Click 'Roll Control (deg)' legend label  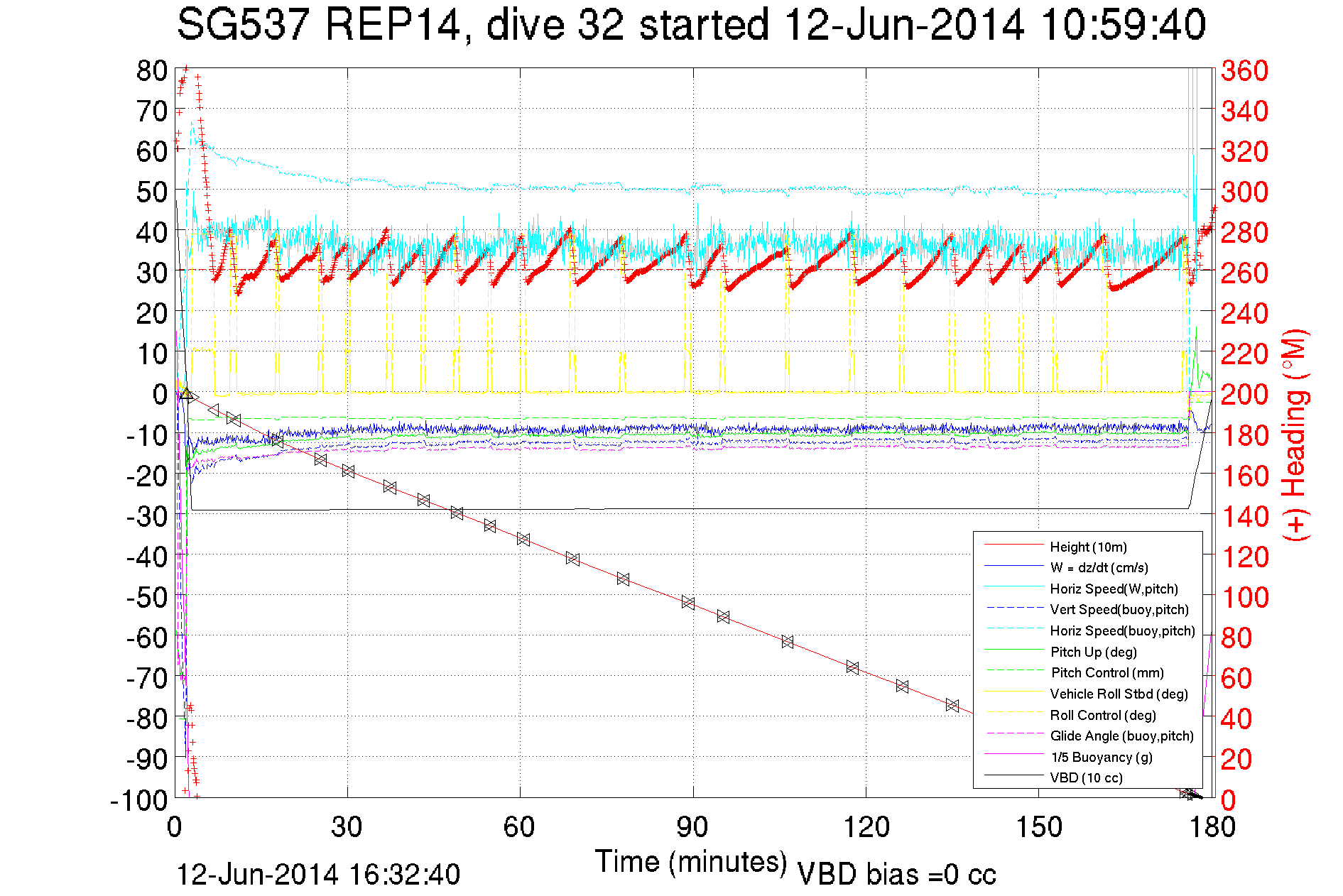point(1103,715)
